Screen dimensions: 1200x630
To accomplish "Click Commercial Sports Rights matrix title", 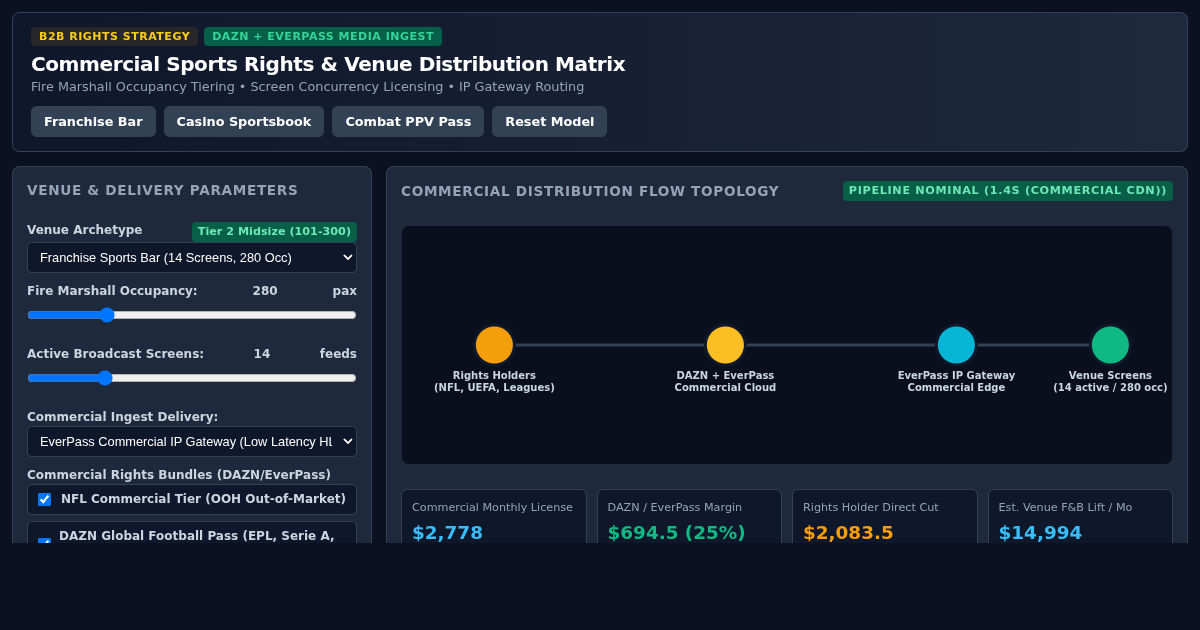I will pos(328,64).
